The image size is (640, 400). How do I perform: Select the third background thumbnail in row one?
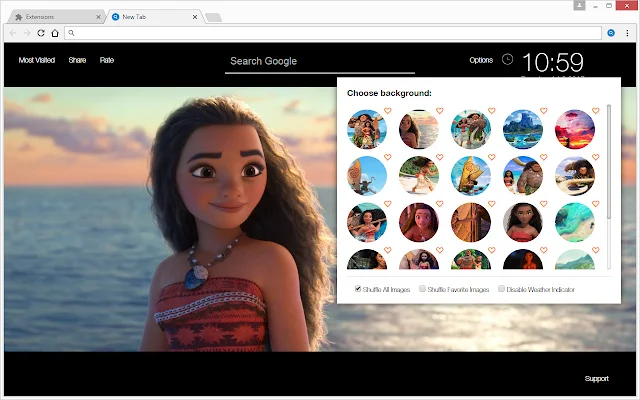pos(471,129)
